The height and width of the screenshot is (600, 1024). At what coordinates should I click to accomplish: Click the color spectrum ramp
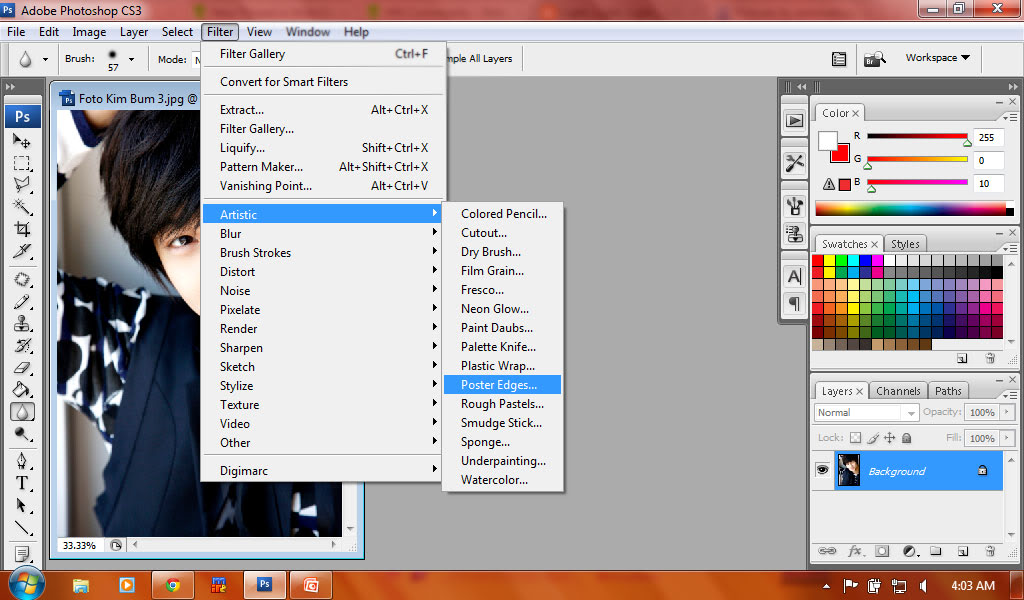[x=914, y=209]
